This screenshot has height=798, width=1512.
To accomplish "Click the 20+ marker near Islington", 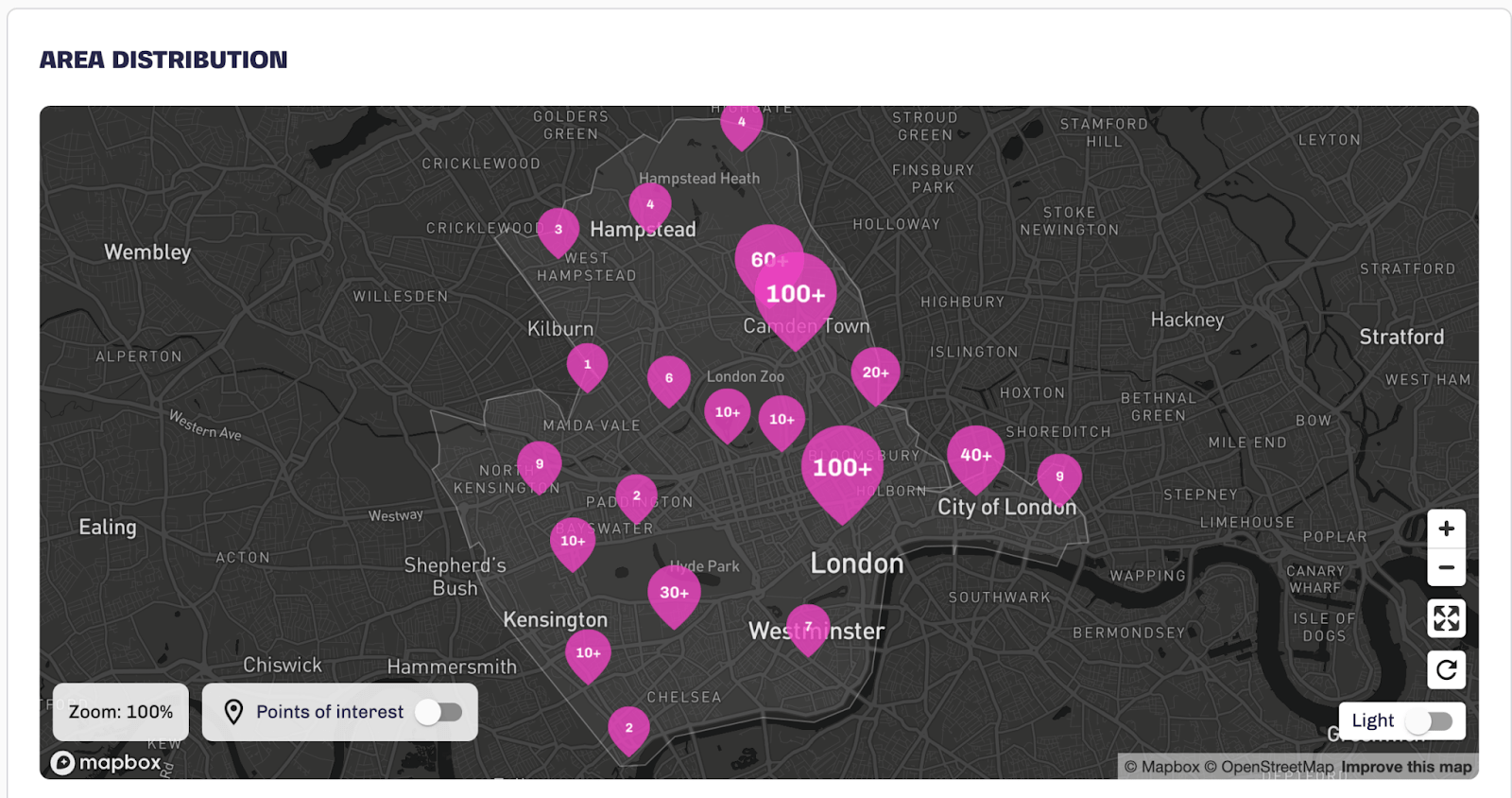I will [875, 373].
